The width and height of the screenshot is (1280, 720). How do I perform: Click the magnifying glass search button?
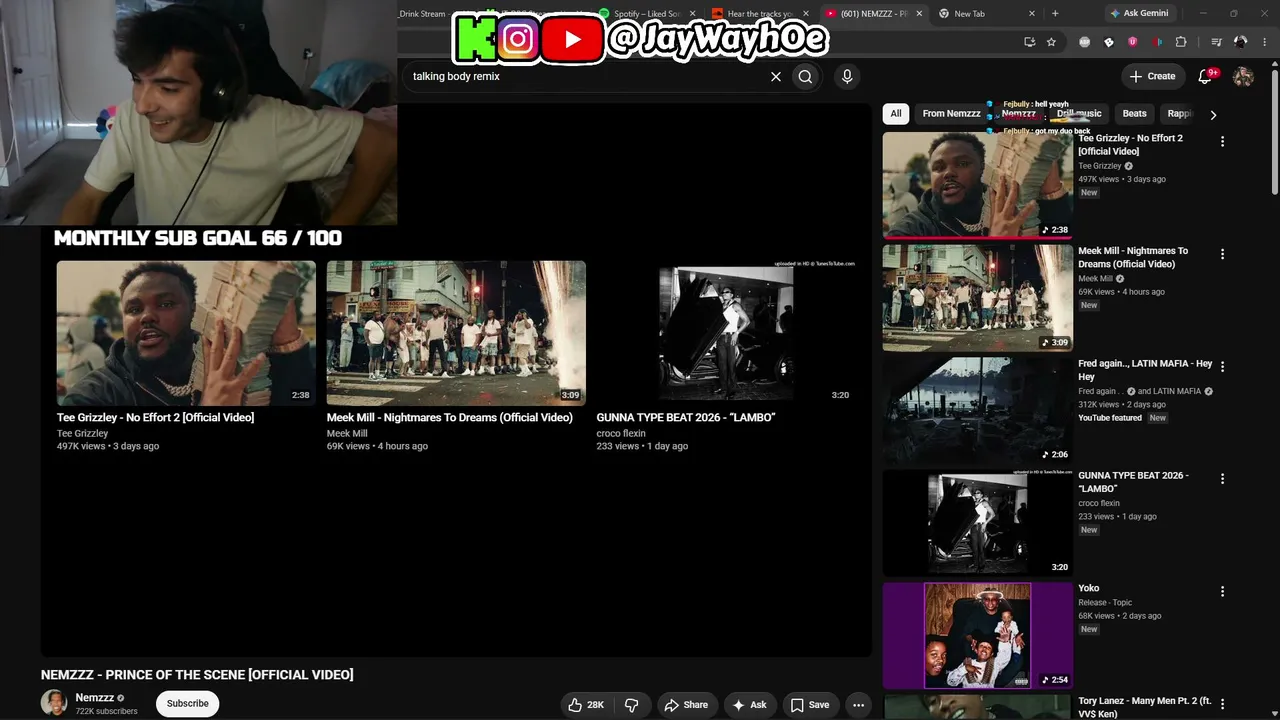(805, 76)
